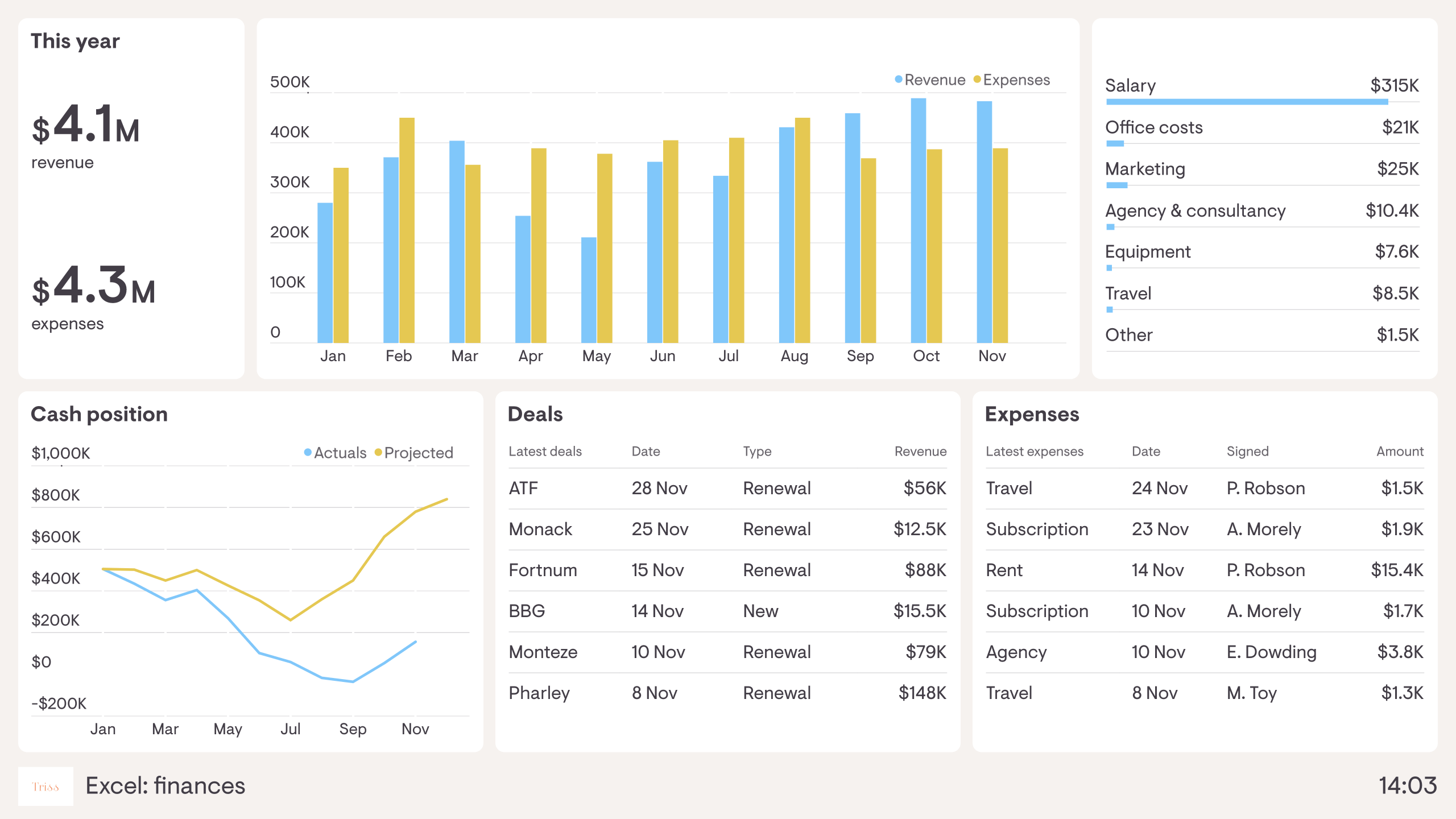Screen dimensions: 1456x819
Task: Click the Projected legend marker
Action: tap(378, 453)
